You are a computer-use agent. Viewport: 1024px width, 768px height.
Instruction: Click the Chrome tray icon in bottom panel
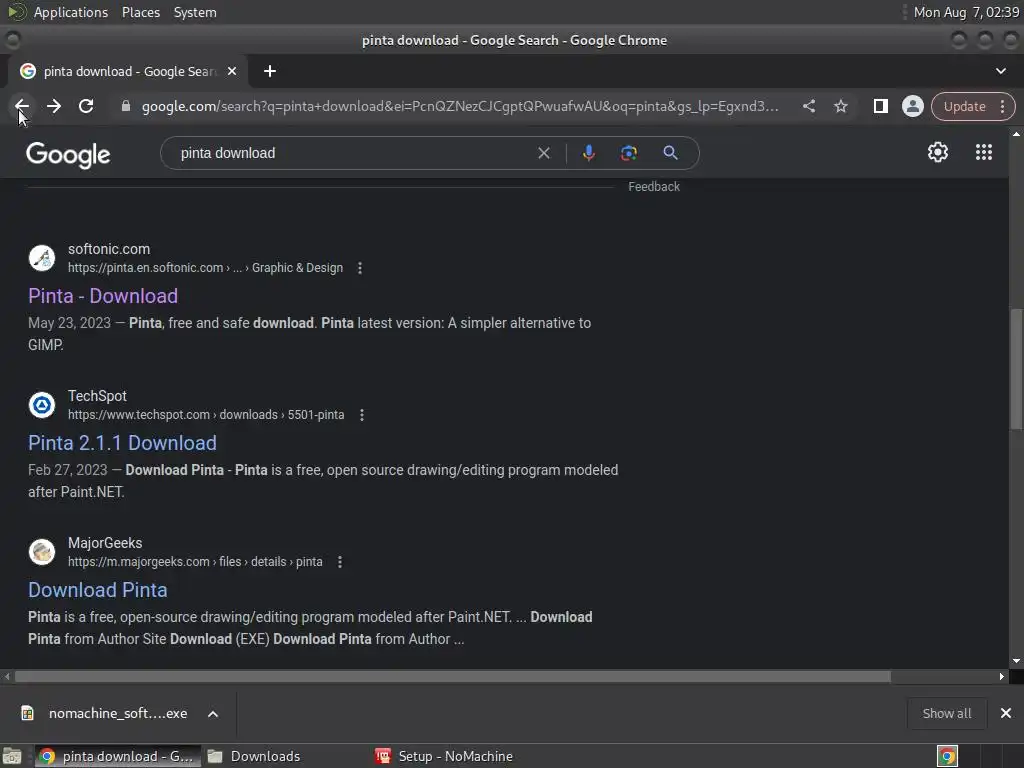click(947, 756)
